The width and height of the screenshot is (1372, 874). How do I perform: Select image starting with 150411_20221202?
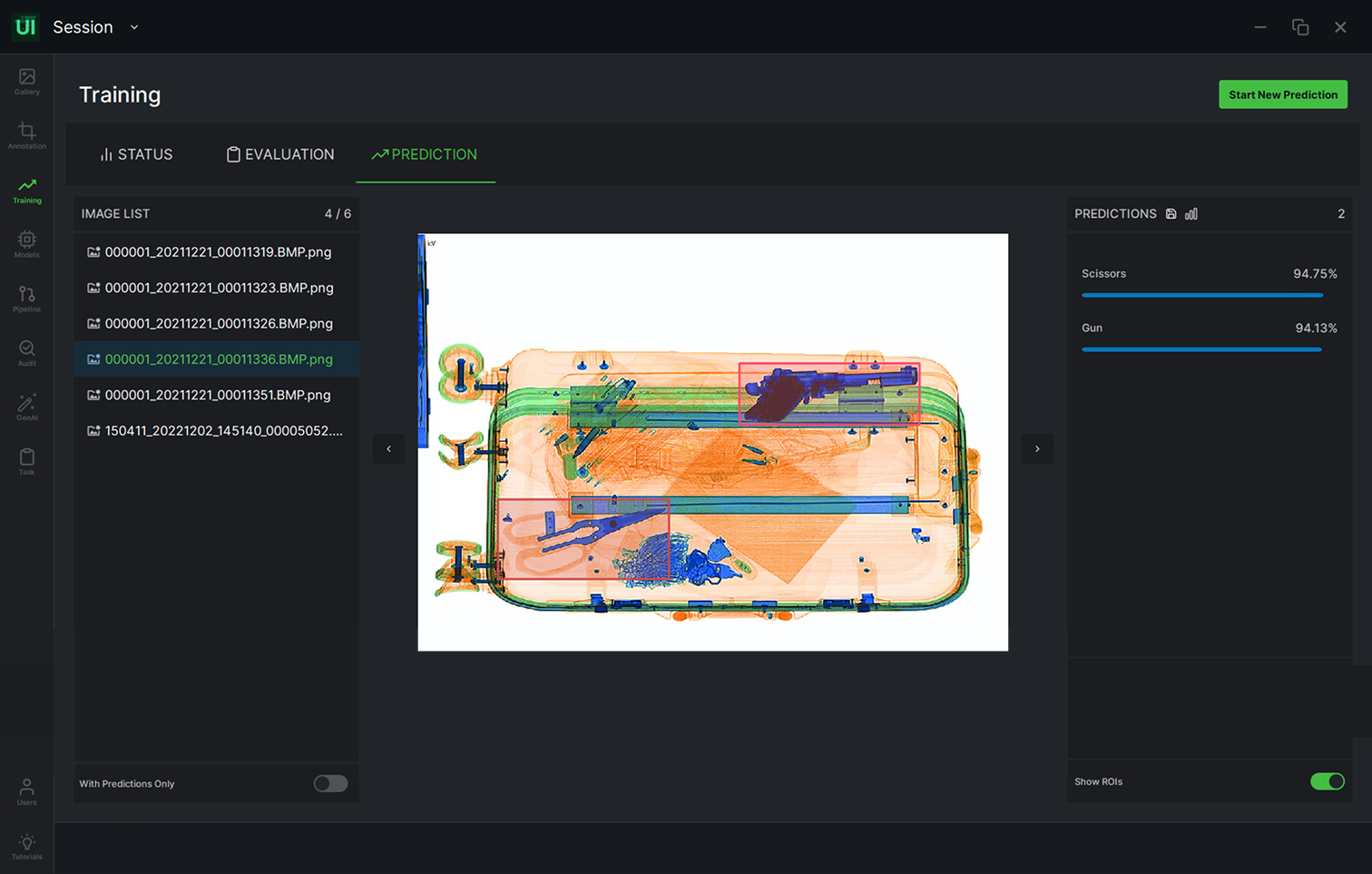[x=216, y=431]
